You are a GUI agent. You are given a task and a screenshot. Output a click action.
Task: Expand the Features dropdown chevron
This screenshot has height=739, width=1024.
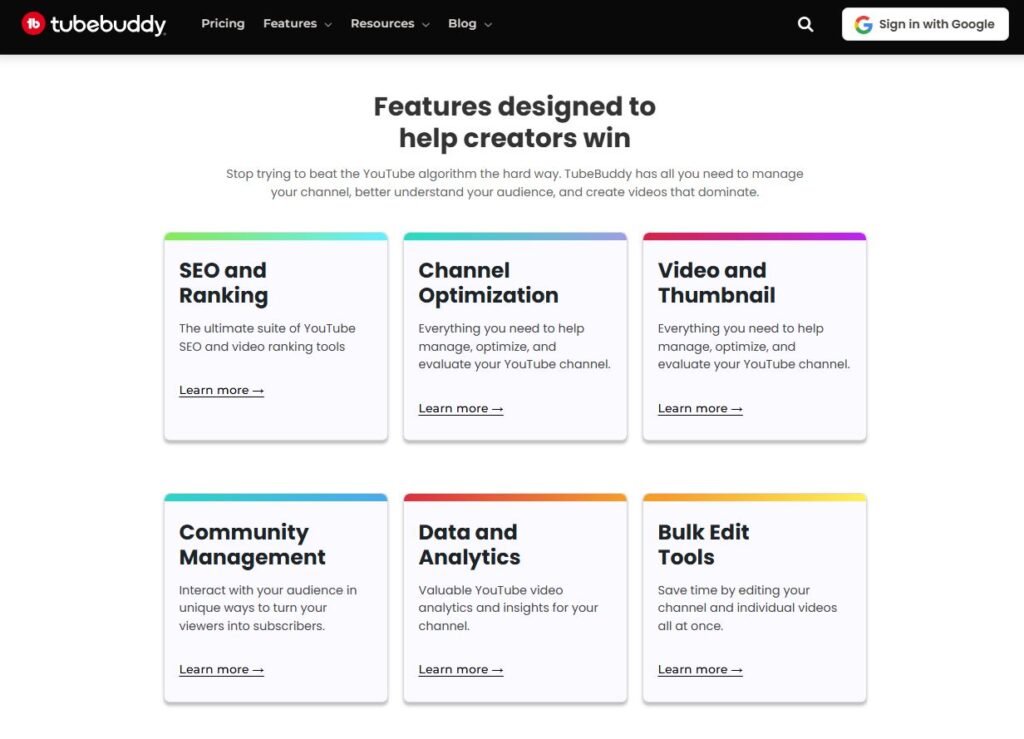point(327,24)
